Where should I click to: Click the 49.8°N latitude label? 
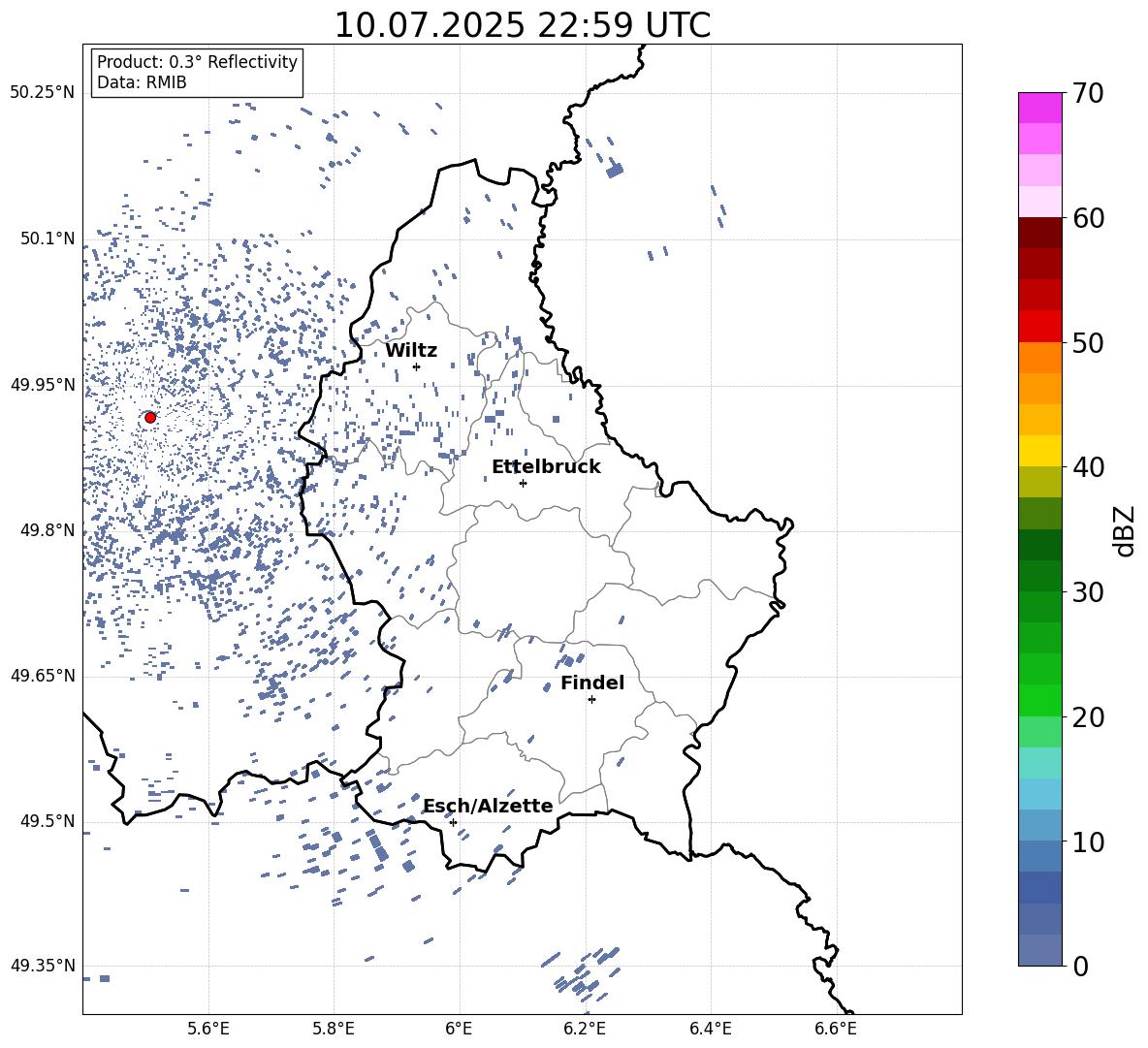pos(48,530)
